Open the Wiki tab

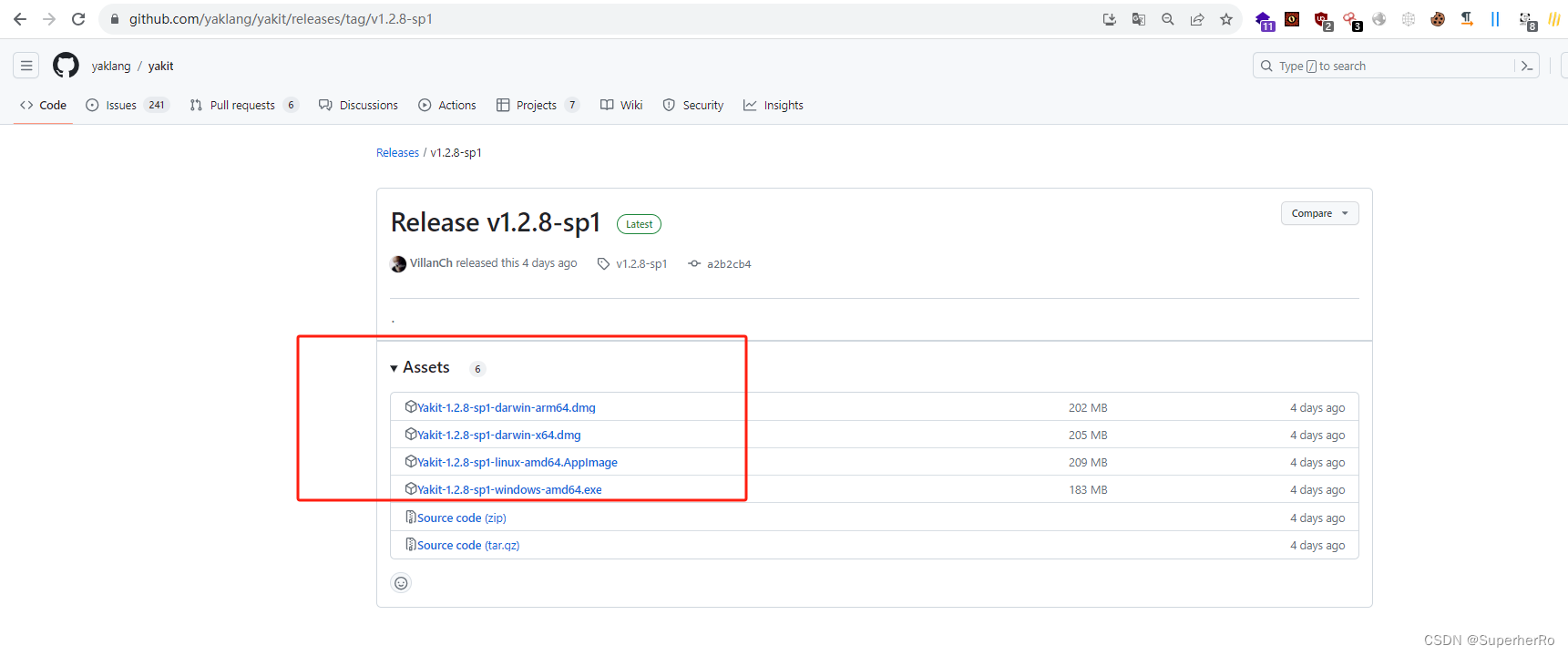pyautogui.click(x=621, y=106)
